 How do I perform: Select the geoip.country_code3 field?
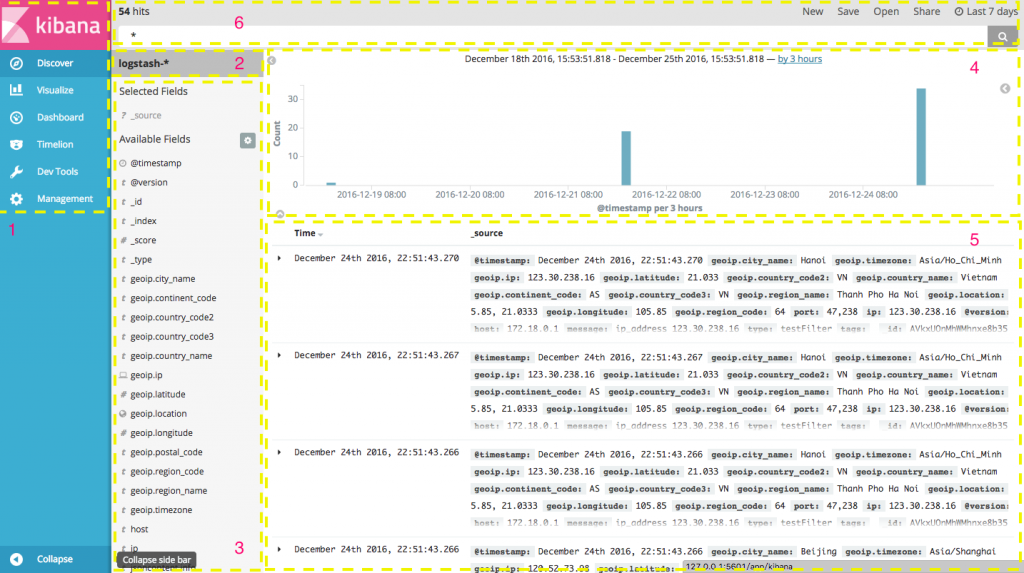pyautogui.click(x=172, y=336)
